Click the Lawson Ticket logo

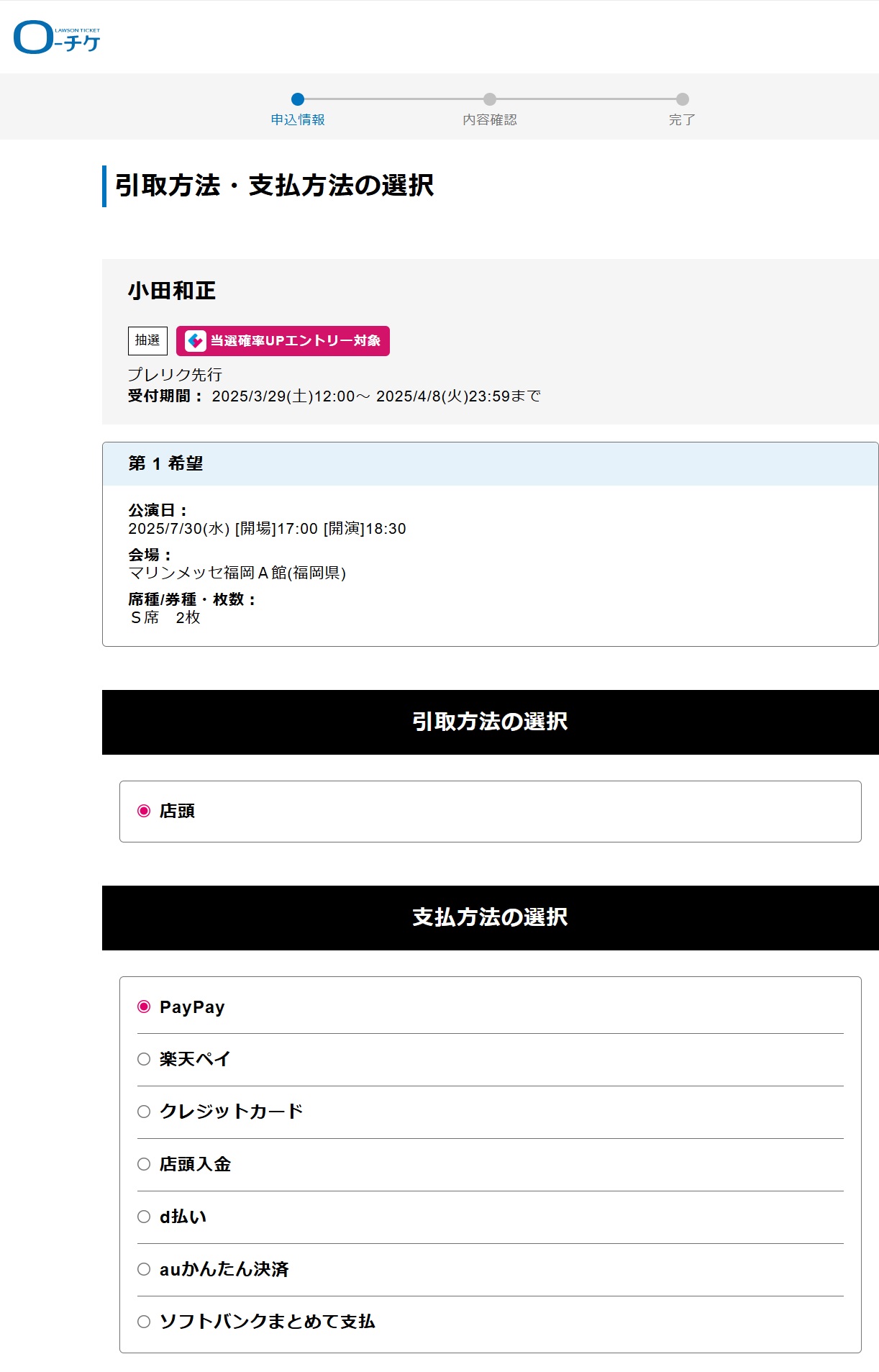click(x=57, y=37)
